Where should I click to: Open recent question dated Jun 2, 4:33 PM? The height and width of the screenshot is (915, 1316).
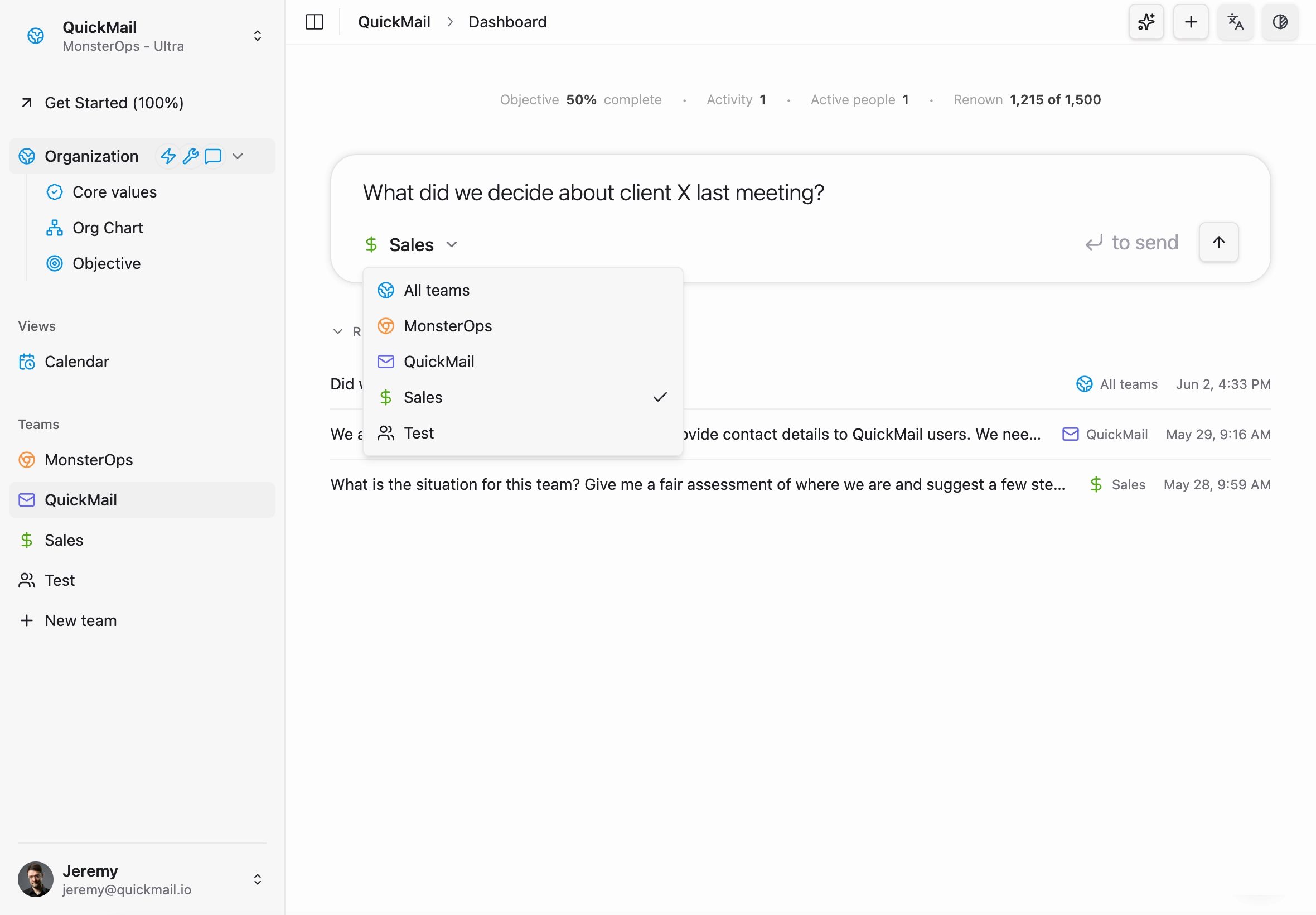[800, 384]
